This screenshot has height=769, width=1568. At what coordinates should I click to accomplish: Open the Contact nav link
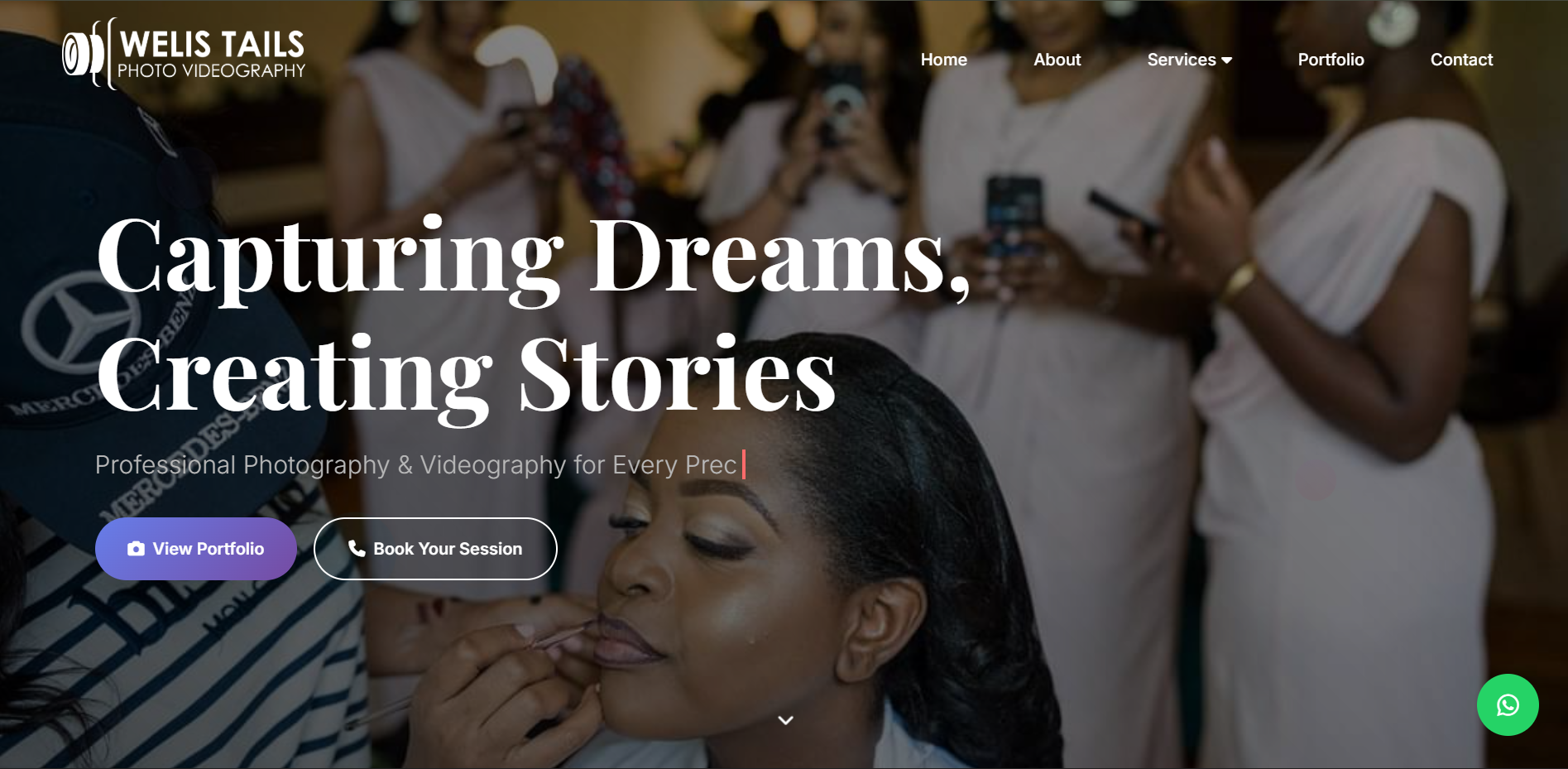(x=1461, y=60)
